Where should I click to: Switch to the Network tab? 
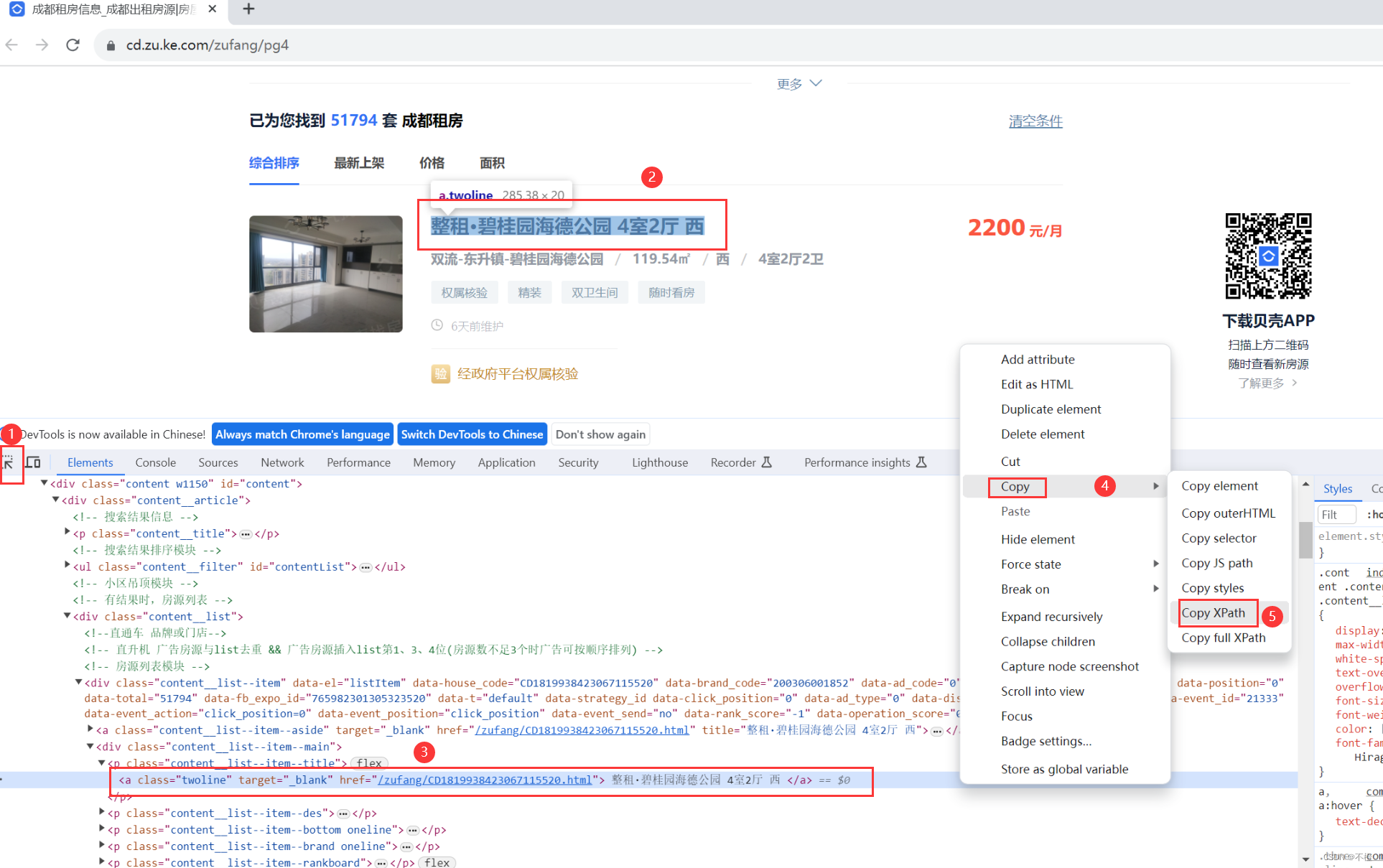click(282, 462)
